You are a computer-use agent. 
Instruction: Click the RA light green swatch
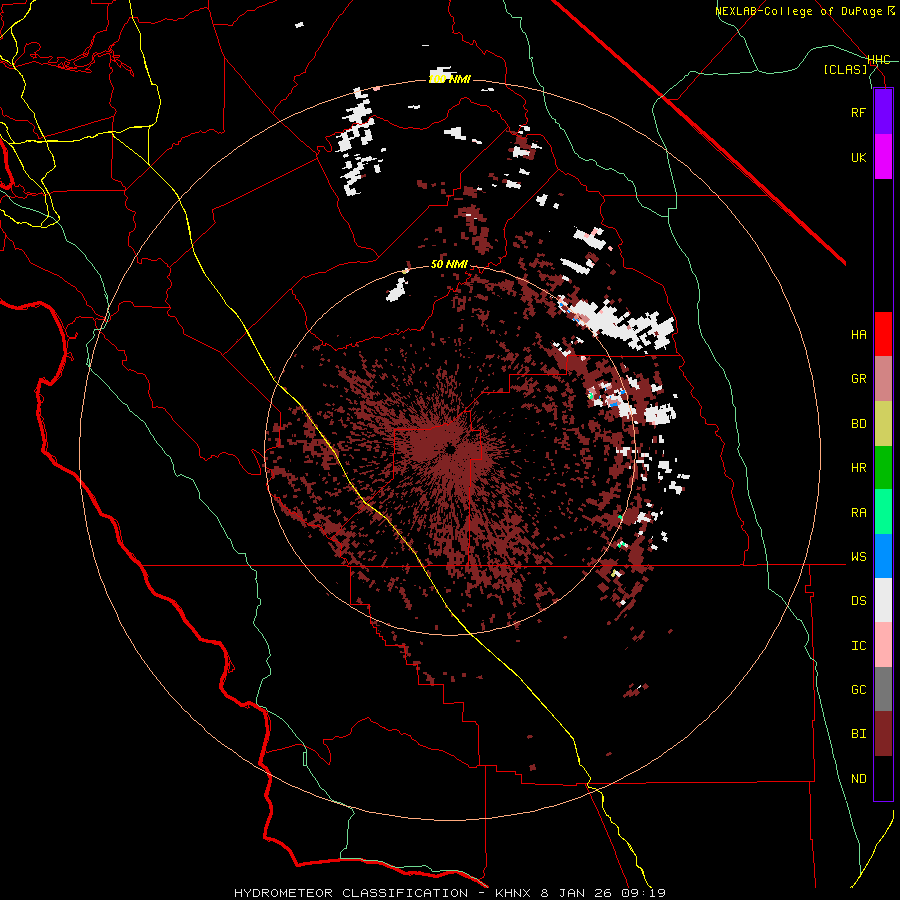pyautogui.click(x=883, y=512)
